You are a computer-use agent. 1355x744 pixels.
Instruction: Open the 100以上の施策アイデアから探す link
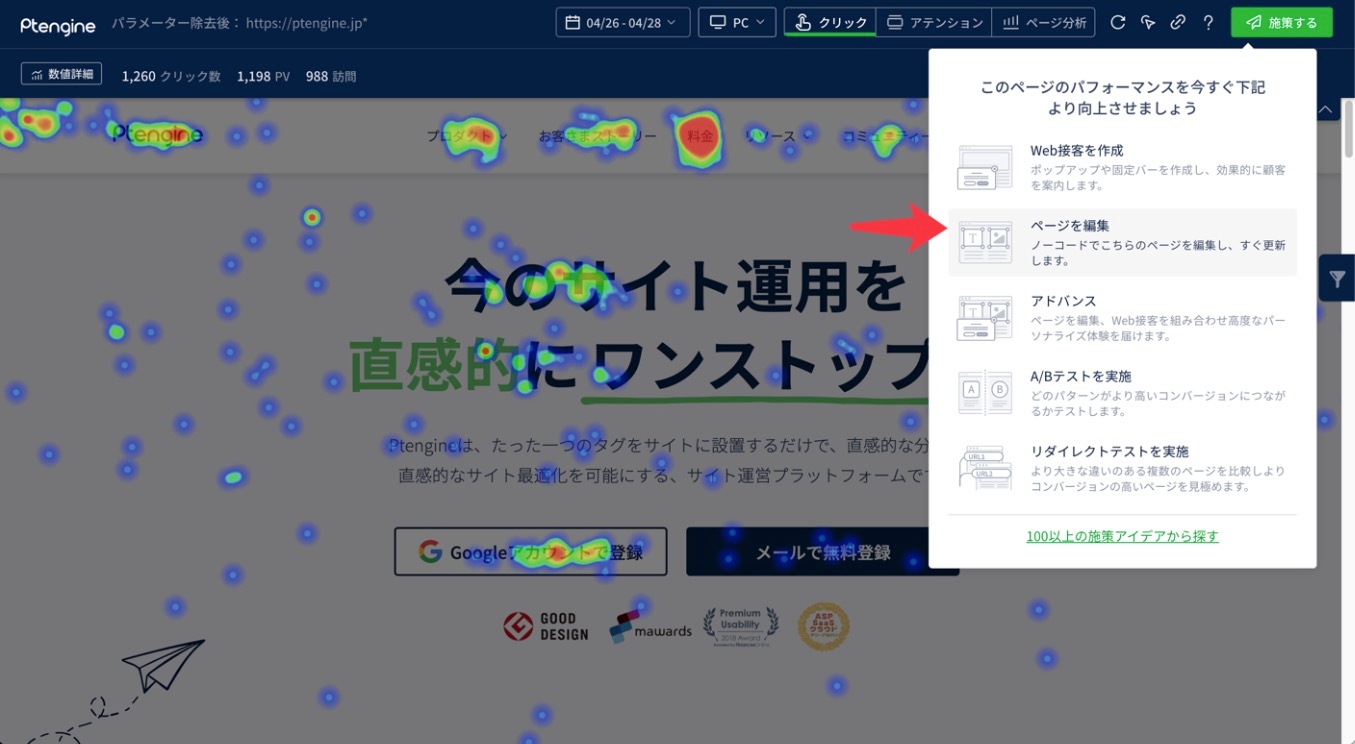click(x=1122, y=536)
